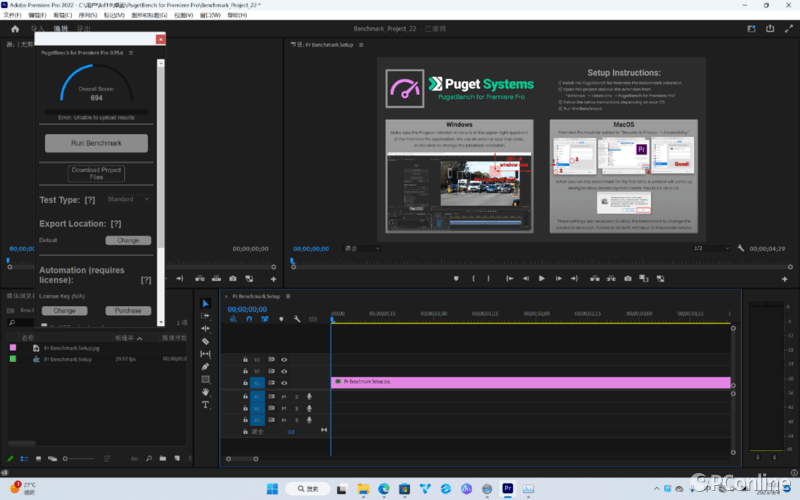Click Download Project Files button
The image size is (800, 500).
tap(96, 174)
